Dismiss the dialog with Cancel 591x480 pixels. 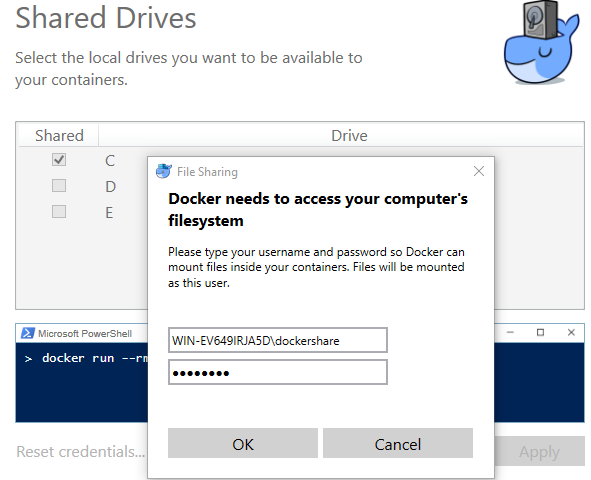[x=398, y=443]
